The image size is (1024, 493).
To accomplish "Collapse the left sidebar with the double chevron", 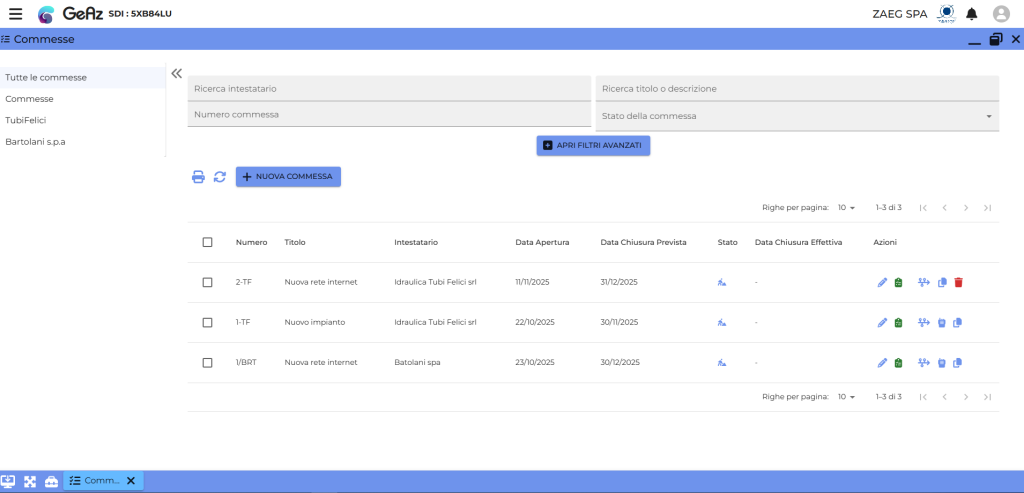I will point(176,73).
